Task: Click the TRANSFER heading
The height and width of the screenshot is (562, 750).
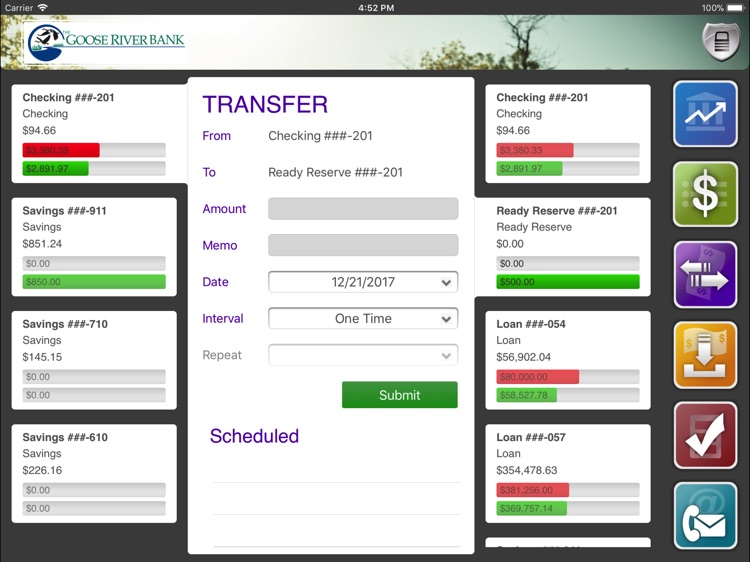Action: tap(265, 104)
